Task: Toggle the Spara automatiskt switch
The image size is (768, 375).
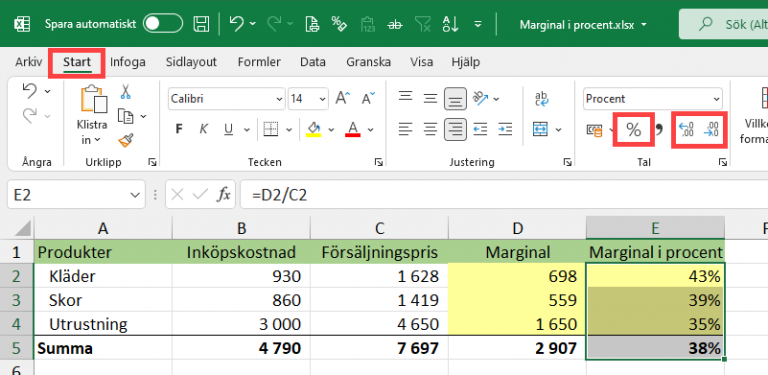Action: pyautogui.click(x=163, y=23)
